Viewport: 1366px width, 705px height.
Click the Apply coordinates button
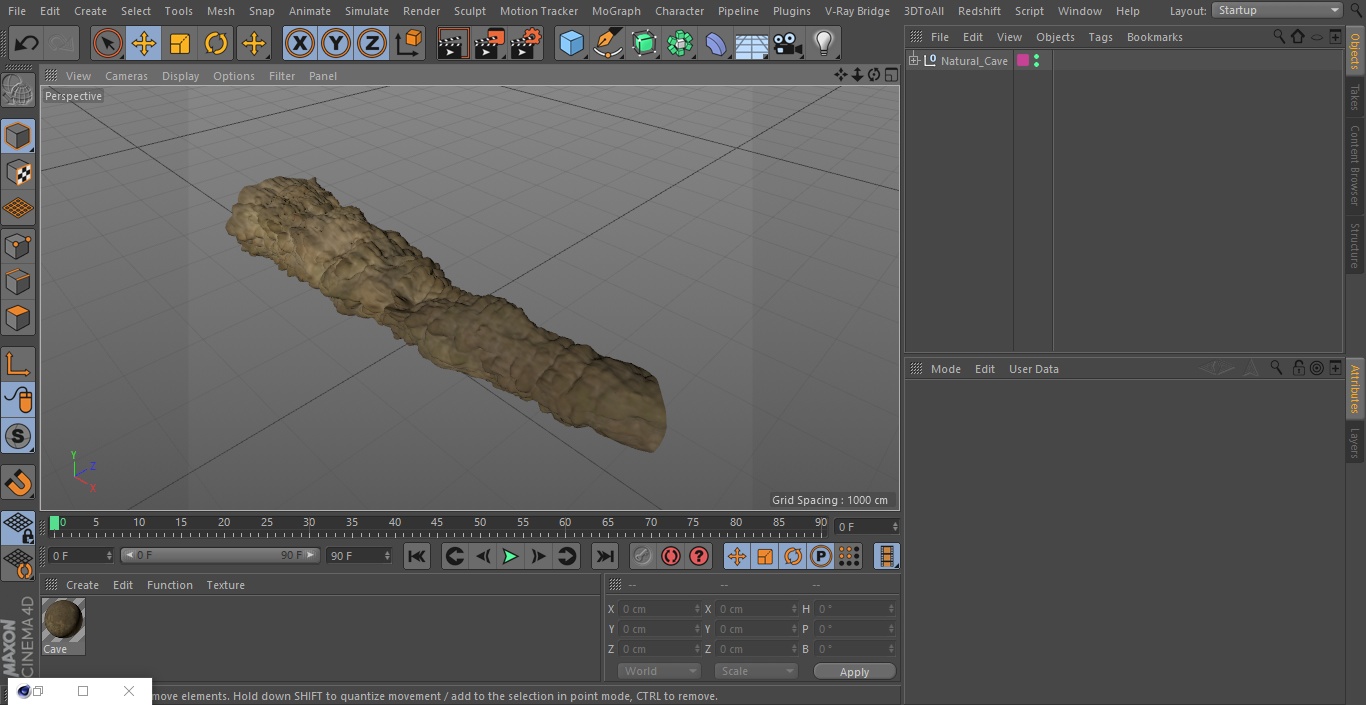tap(854, 672)
